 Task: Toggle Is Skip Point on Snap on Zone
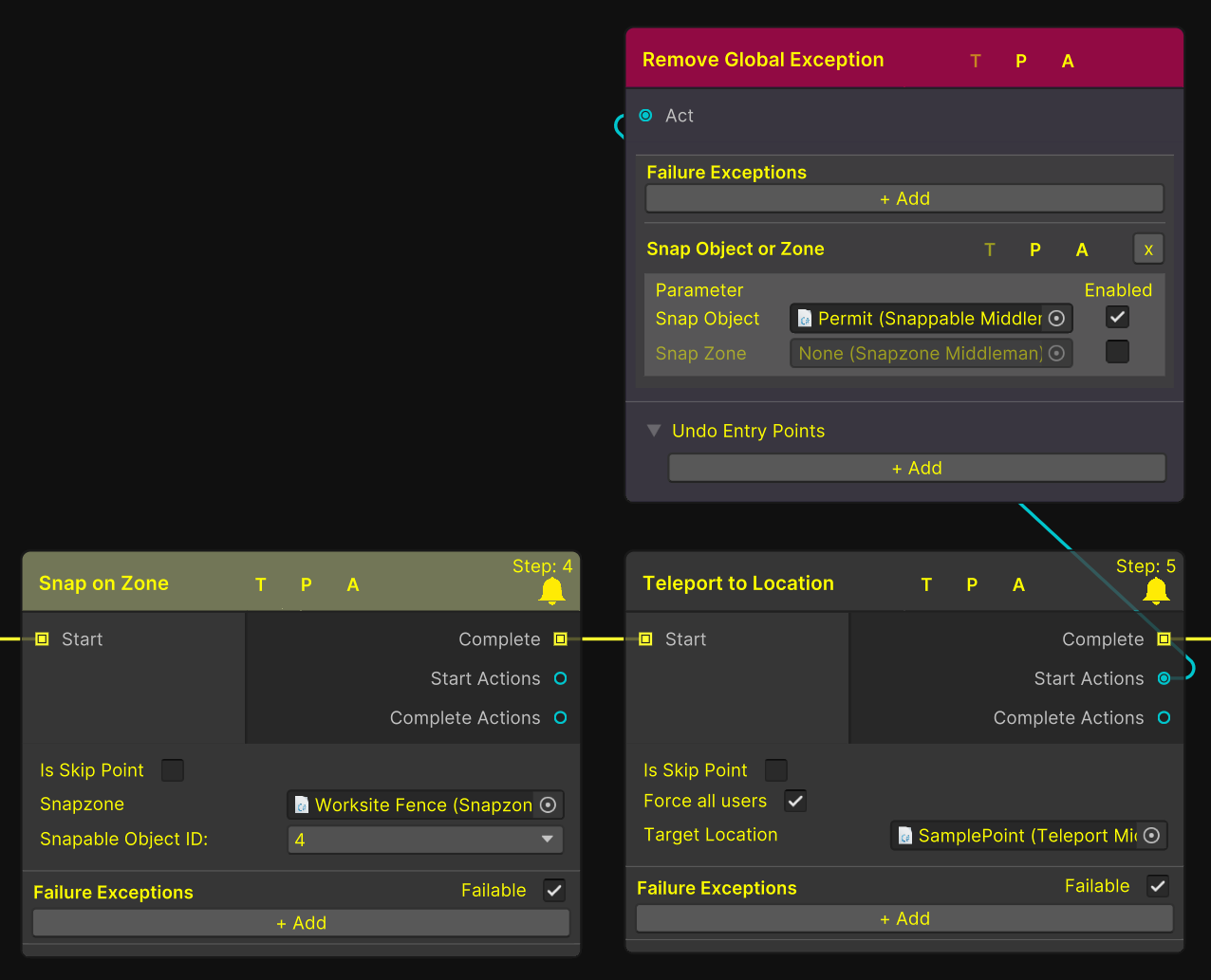pyautogui.click(x=173, y=770)
